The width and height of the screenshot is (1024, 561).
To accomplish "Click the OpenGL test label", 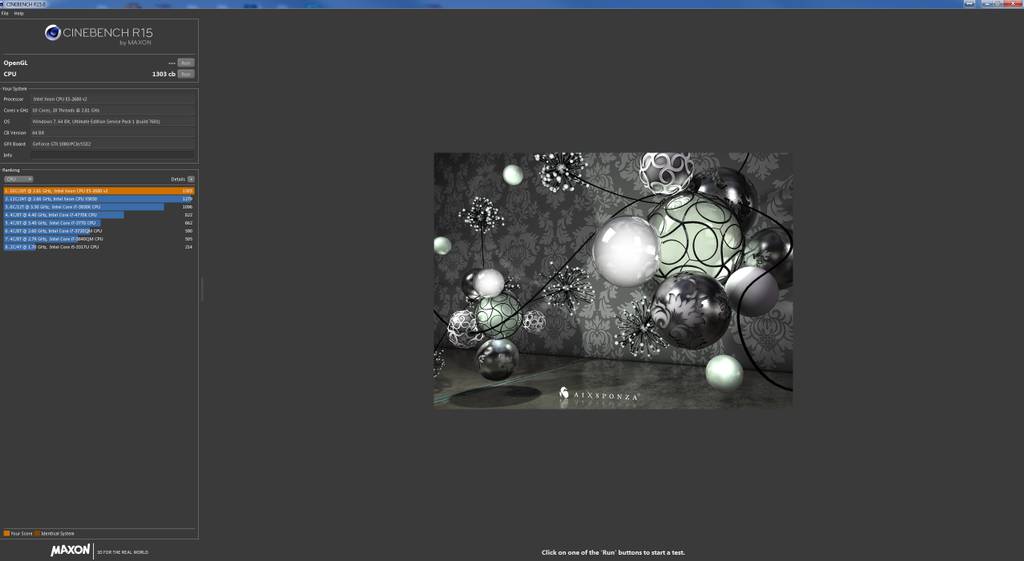I will point(16,63).
